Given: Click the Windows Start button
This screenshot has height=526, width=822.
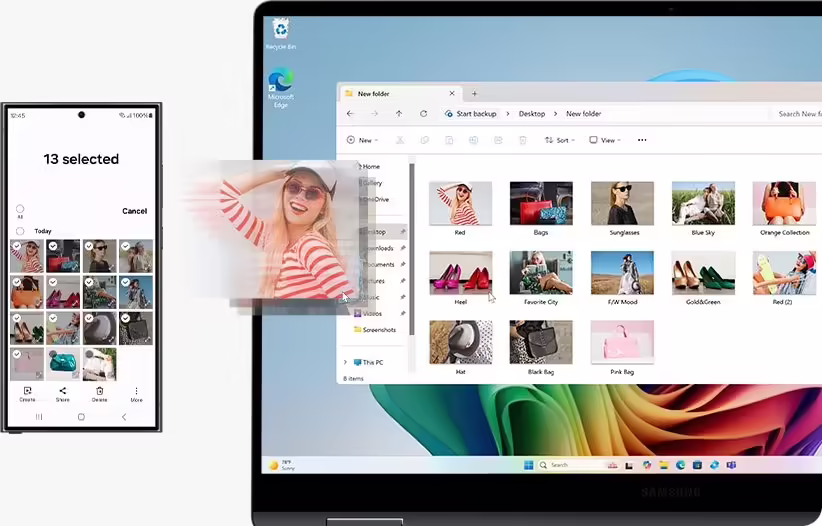Looking at the screenshot, I should click(528, 465).
